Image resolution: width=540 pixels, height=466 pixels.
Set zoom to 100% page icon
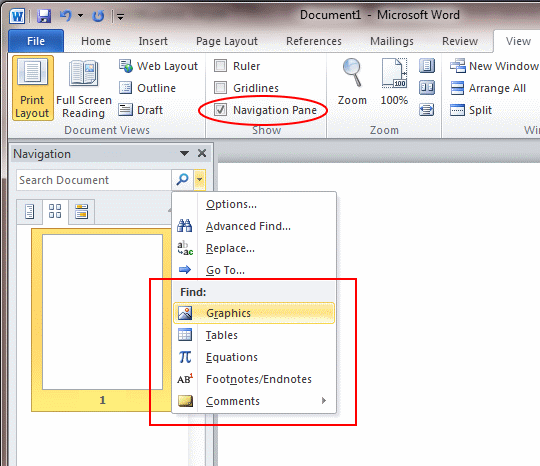(x=394, y=82)
